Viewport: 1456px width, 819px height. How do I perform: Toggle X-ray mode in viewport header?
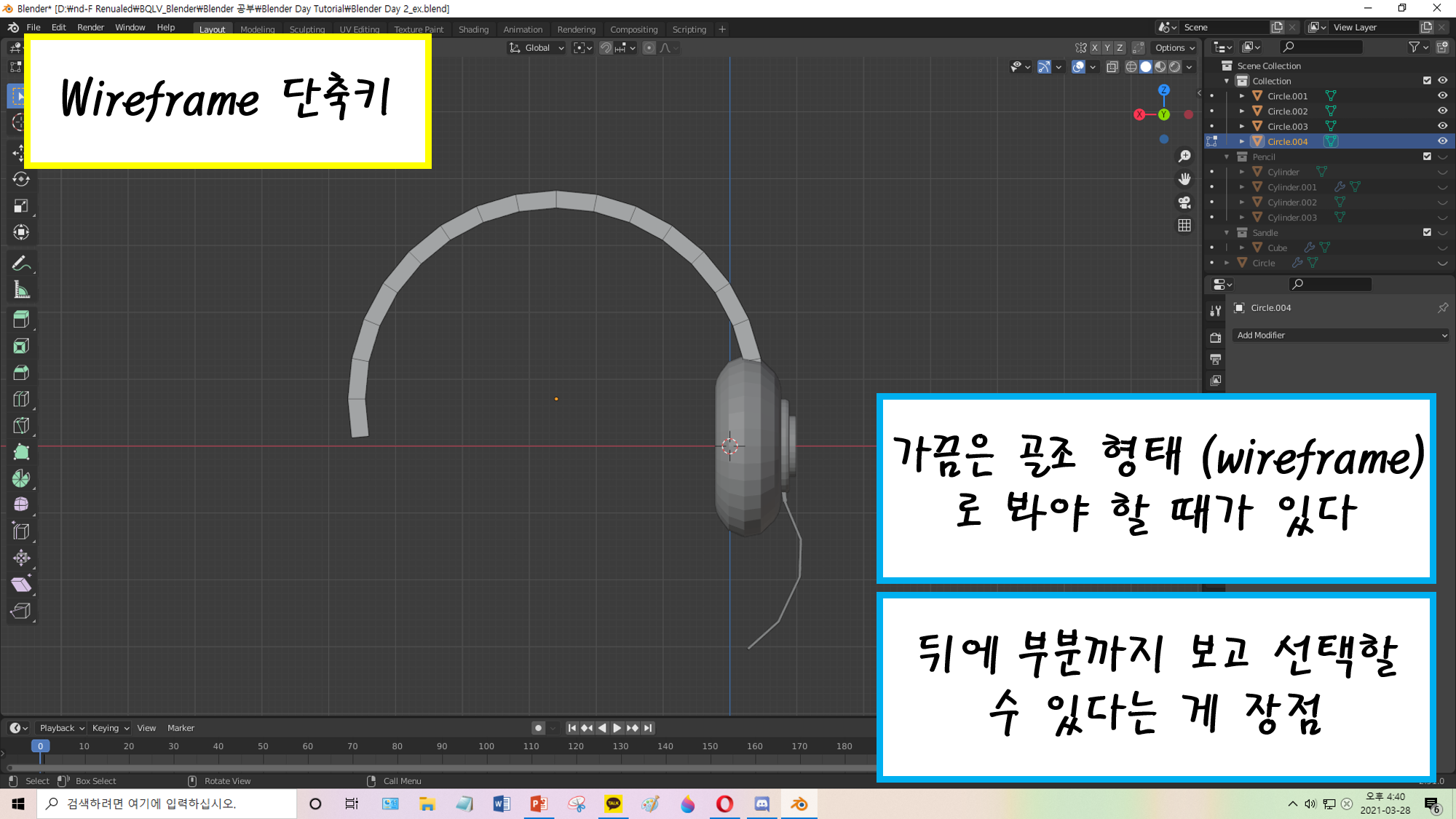pyautogui.click(x=1112, y=67)
